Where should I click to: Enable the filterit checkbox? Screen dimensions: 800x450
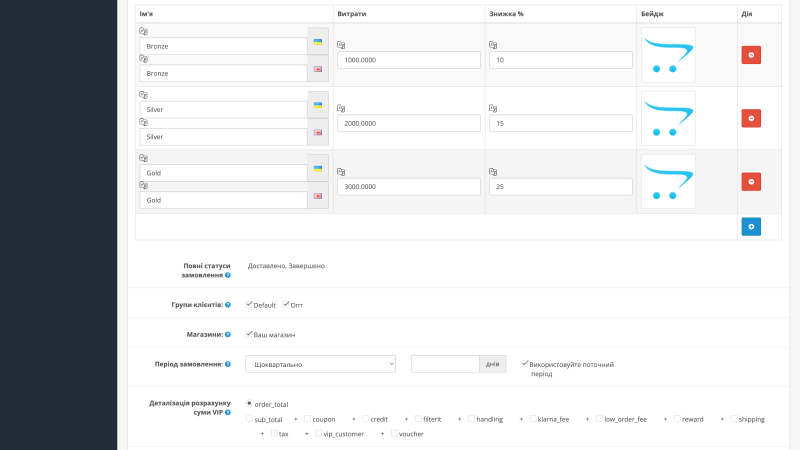pos(418,418)
